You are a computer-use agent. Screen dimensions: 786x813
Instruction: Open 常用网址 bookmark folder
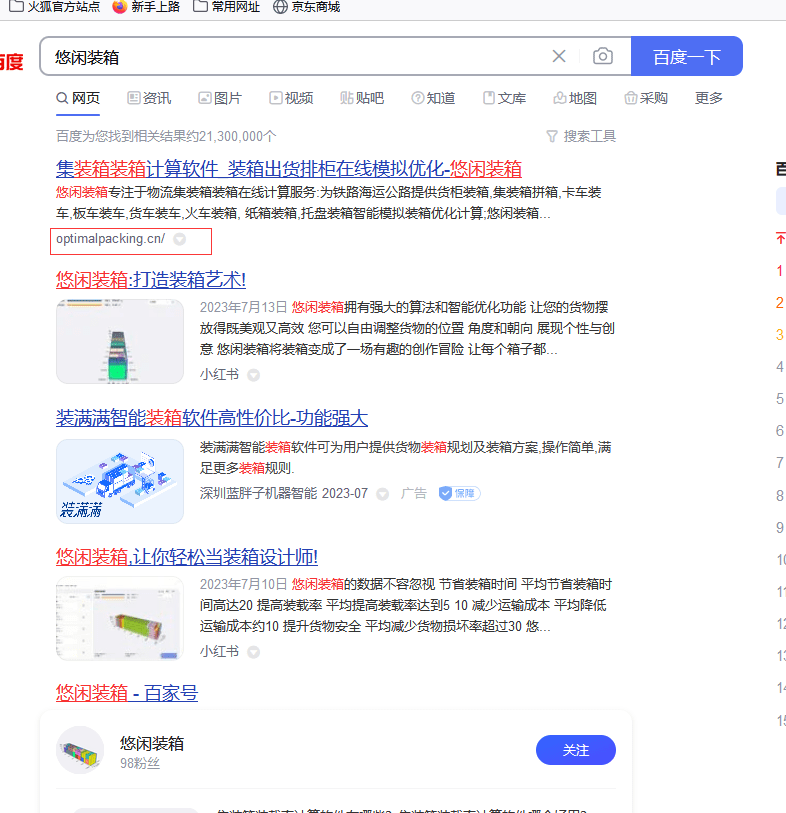(227, 7)
